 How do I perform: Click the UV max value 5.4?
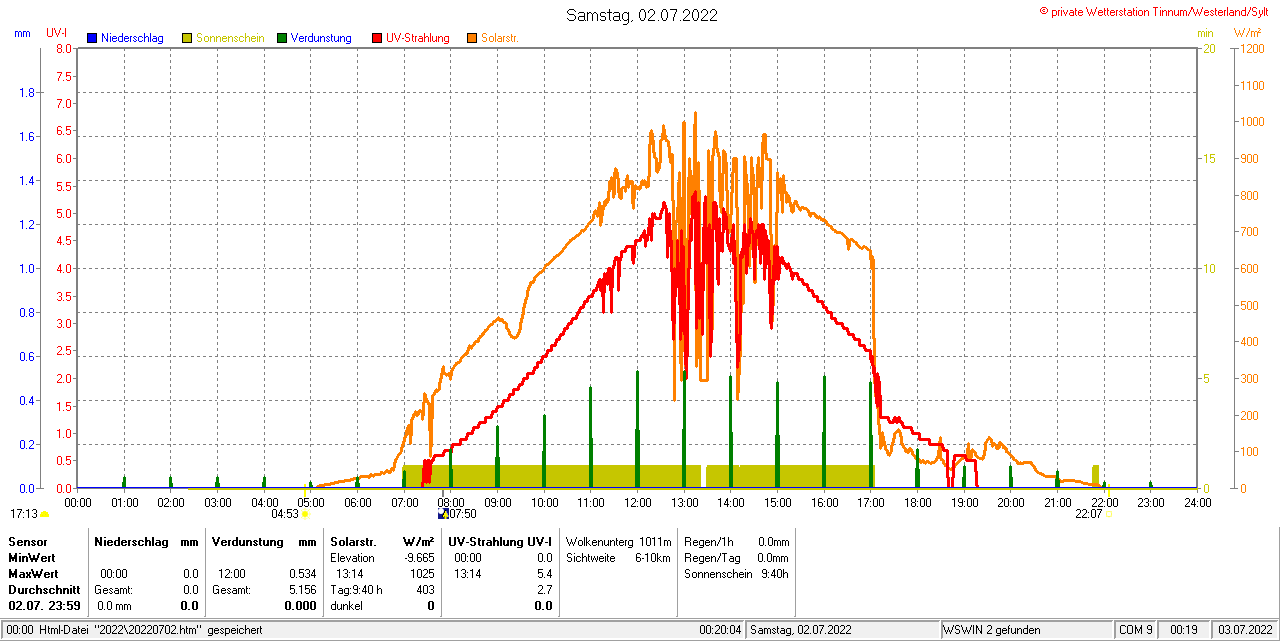tap(544, 573)
